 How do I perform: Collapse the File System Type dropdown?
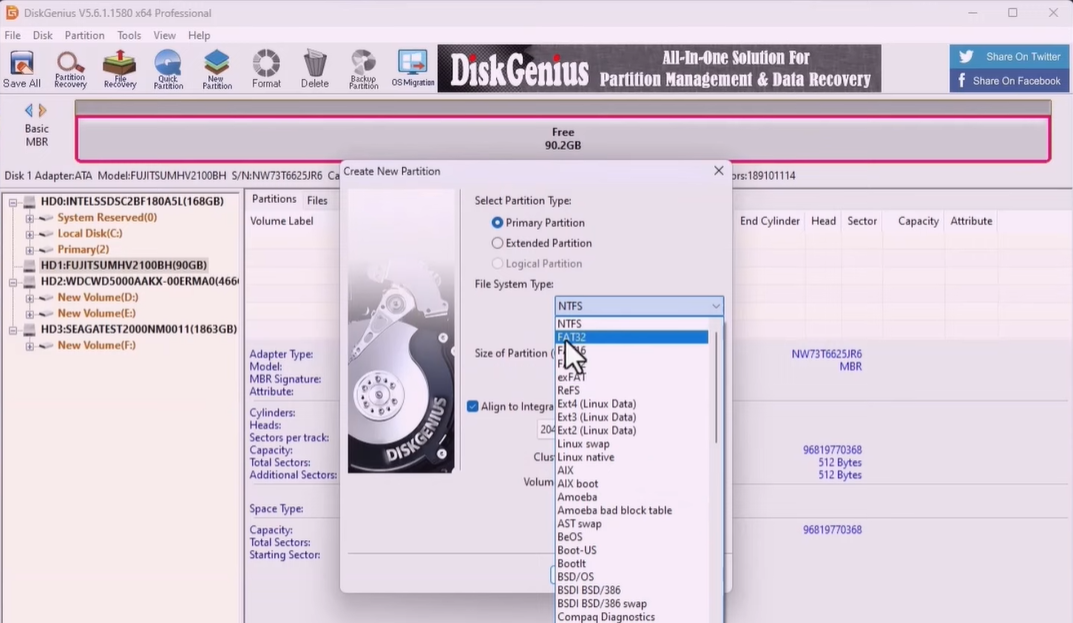(715, 306)
